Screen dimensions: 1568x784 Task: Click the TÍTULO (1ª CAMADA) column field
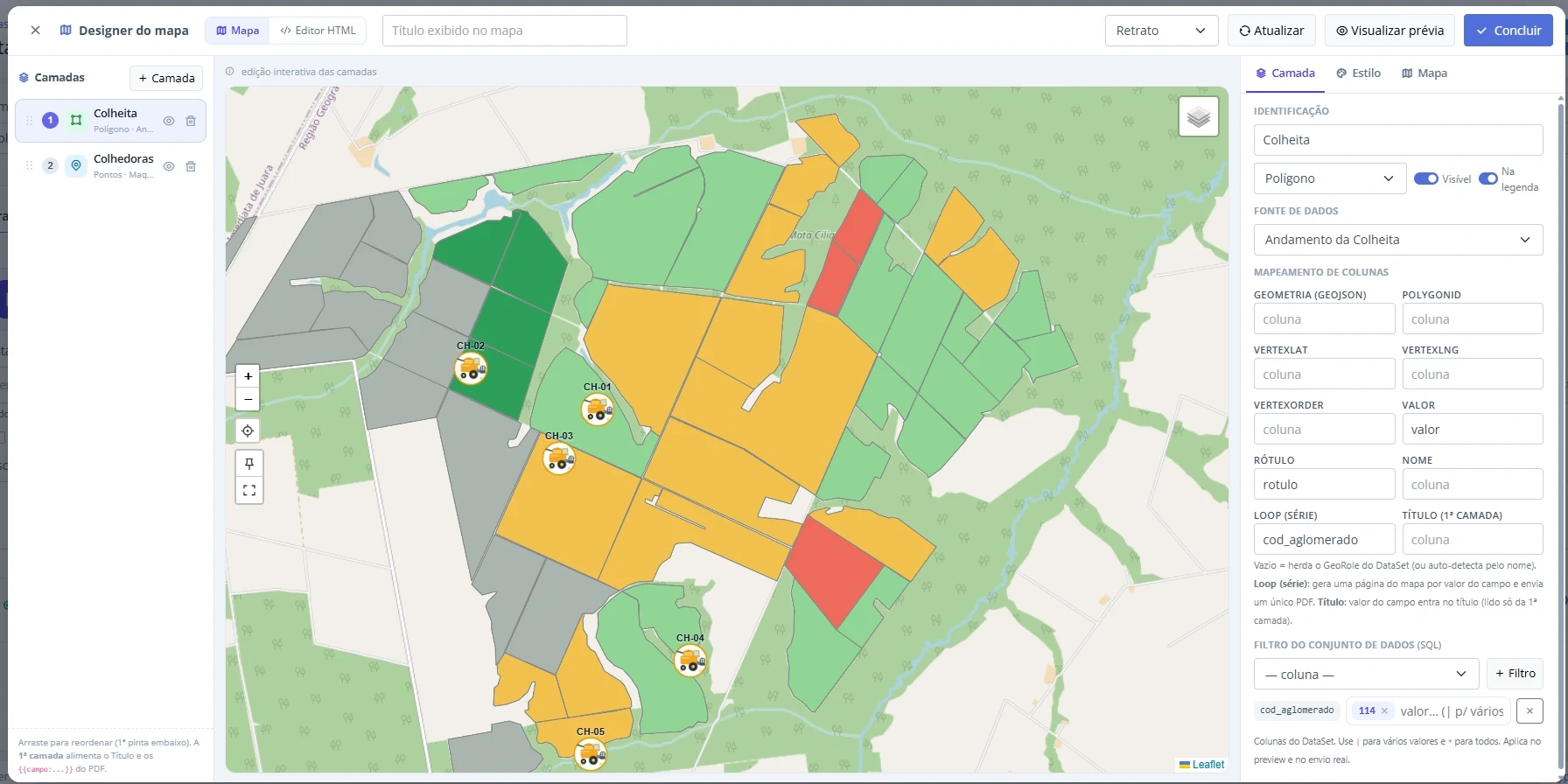1473,540
